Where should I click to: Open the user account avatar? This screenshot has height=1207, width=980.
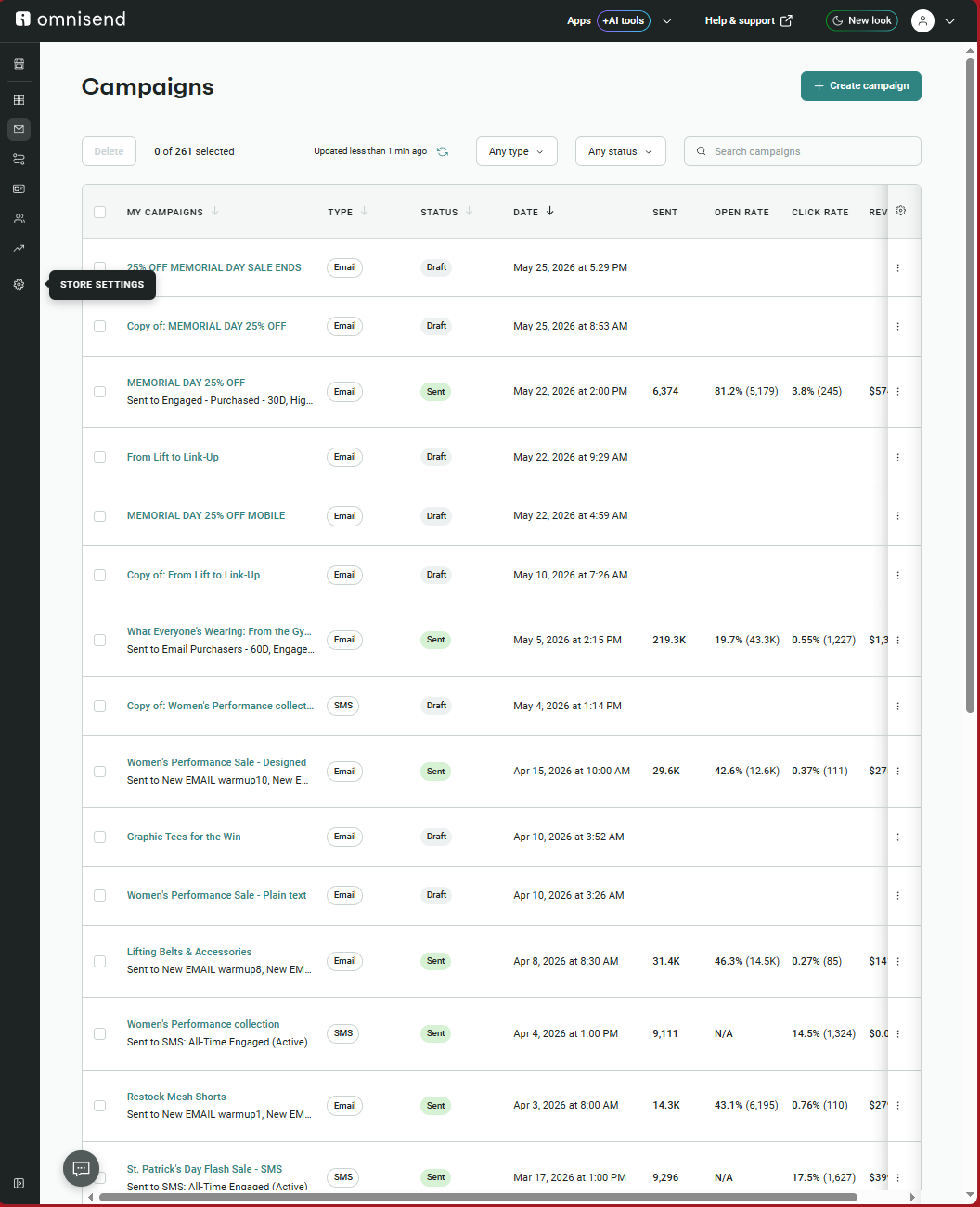tap(922, 20)
